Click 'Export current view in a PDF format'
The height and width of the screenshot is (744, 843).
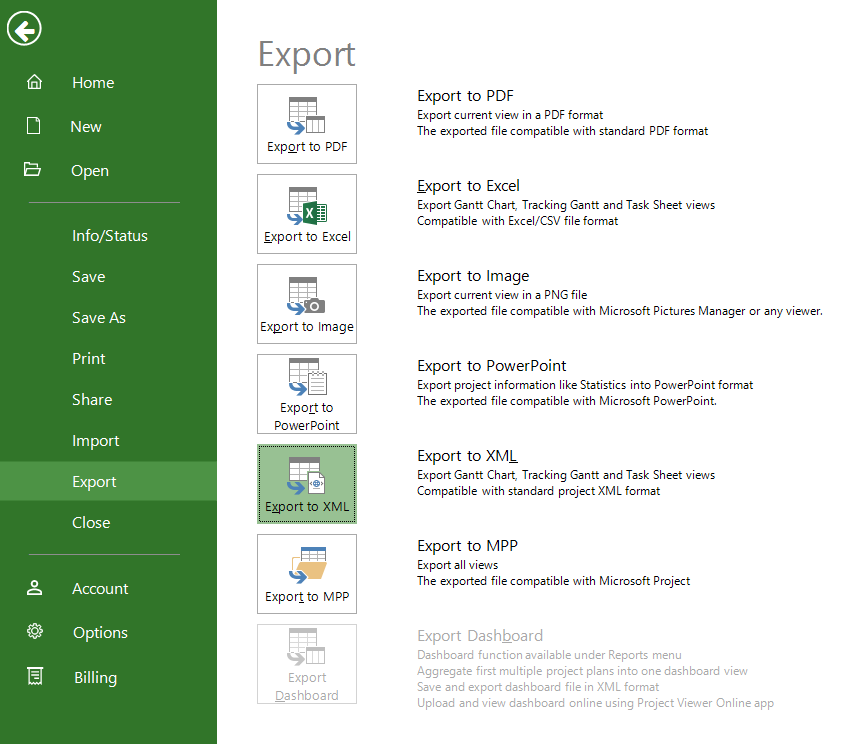pyautogui.click(x=510, y=115)
